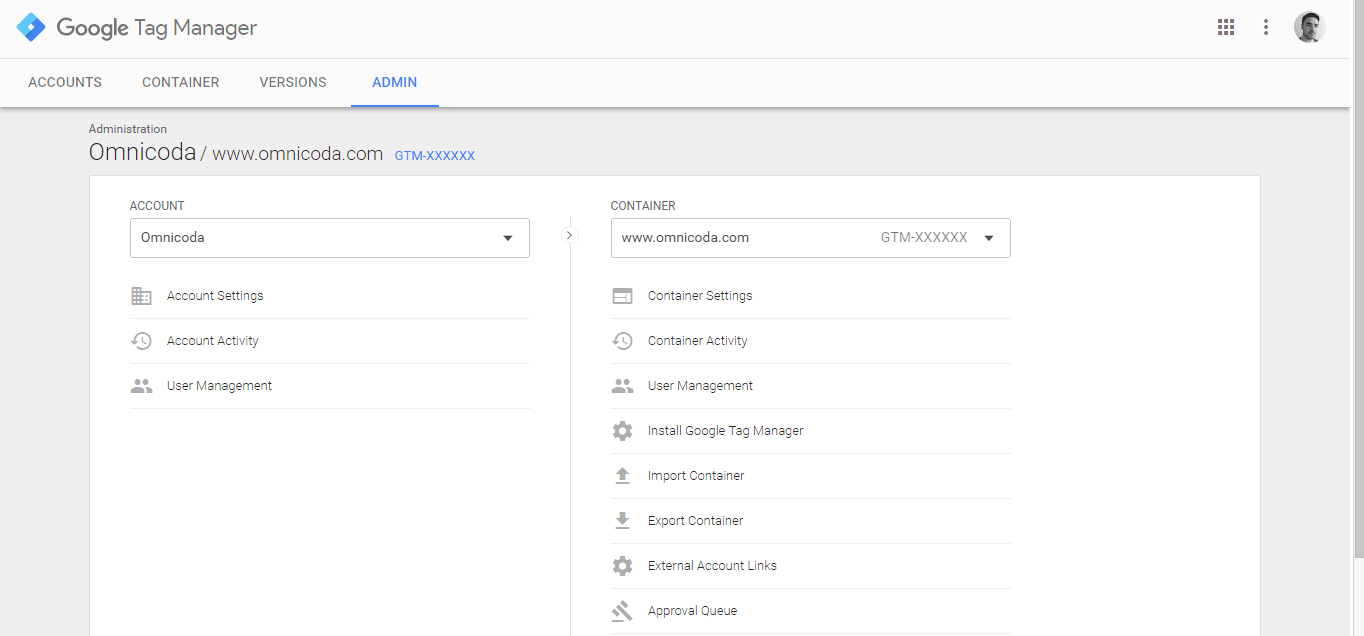The width and height of the screenshot is (1364, 636).
Task: Click the Administration heading label
Action: [128, 129]
